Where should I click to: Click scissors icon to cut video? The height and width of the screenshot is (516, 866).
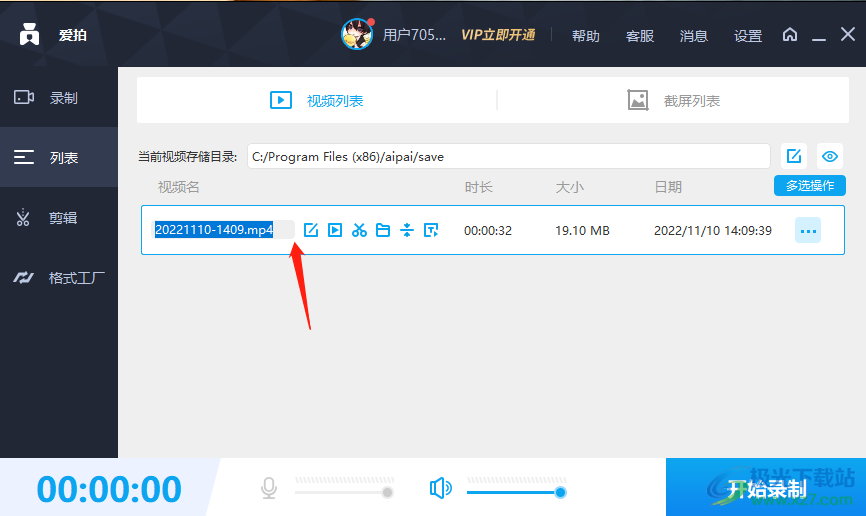(x=359, y=230)
